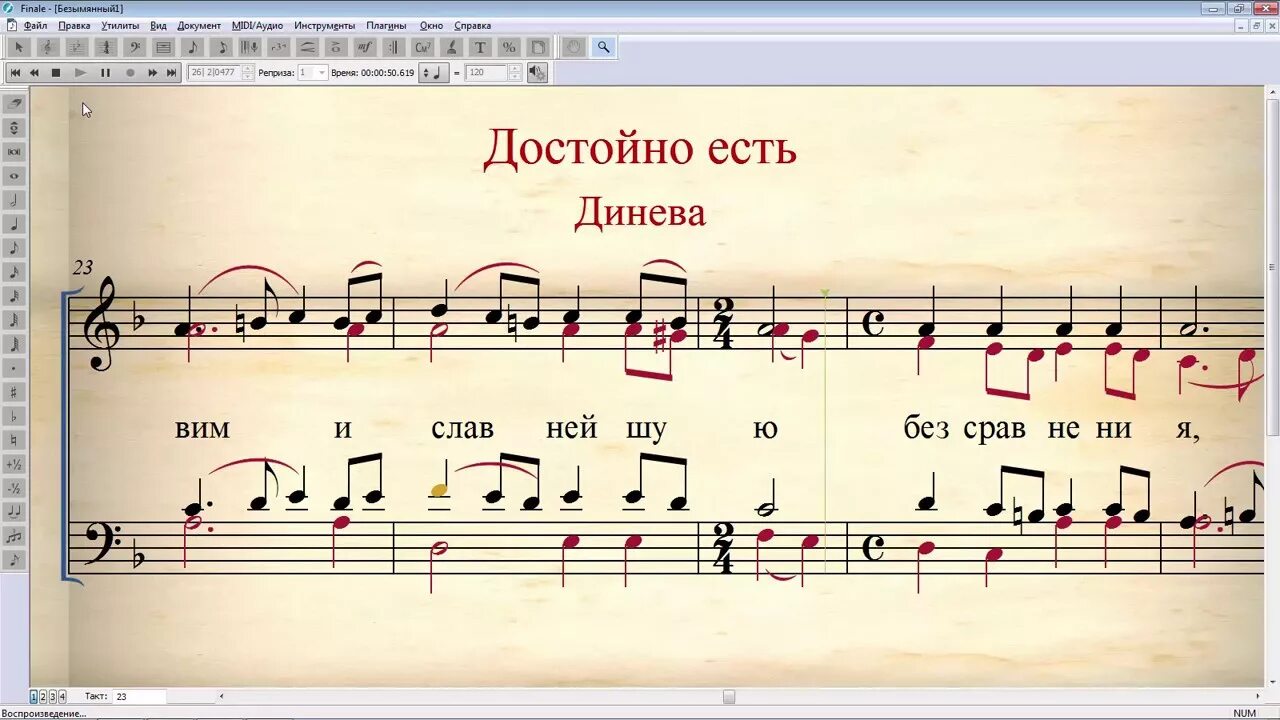The height and width of the screenshot is (720, 1280).
Task: Open the Инструменты menu
Action: pyautogui.click(x=324, y=25)
